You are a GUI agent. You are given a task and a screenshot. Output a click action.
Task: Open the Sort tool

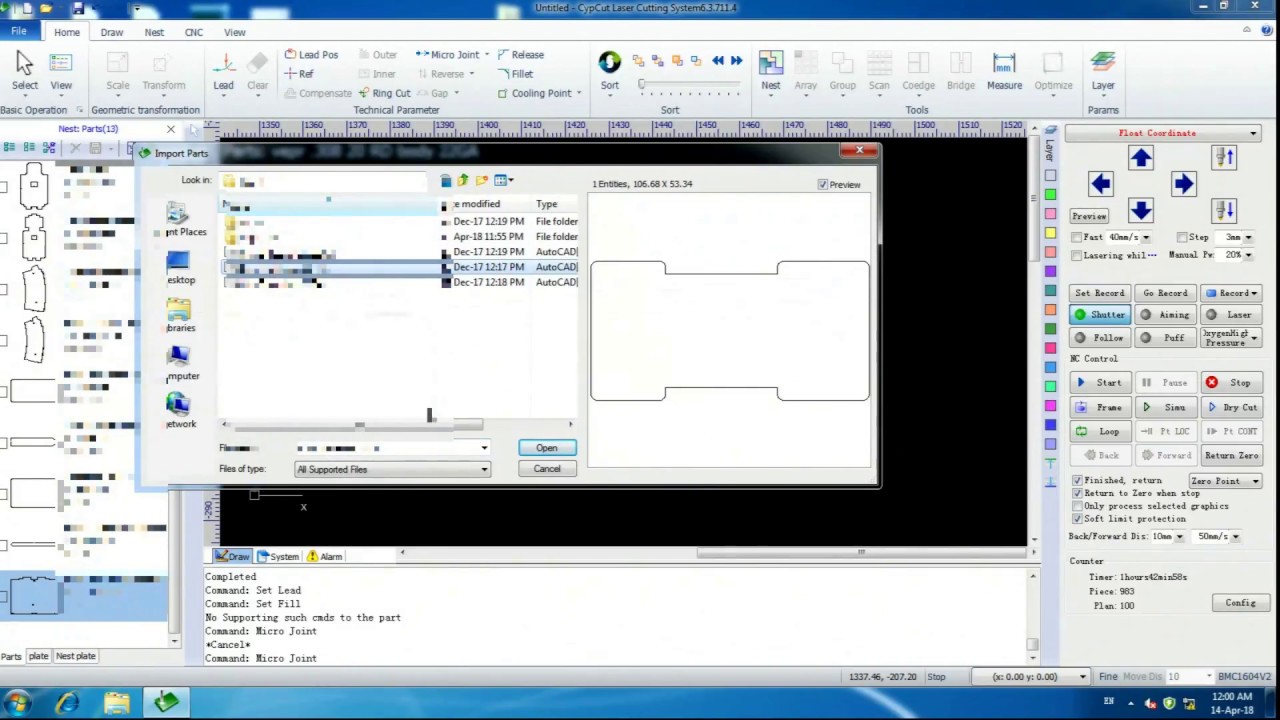point(610,71)
